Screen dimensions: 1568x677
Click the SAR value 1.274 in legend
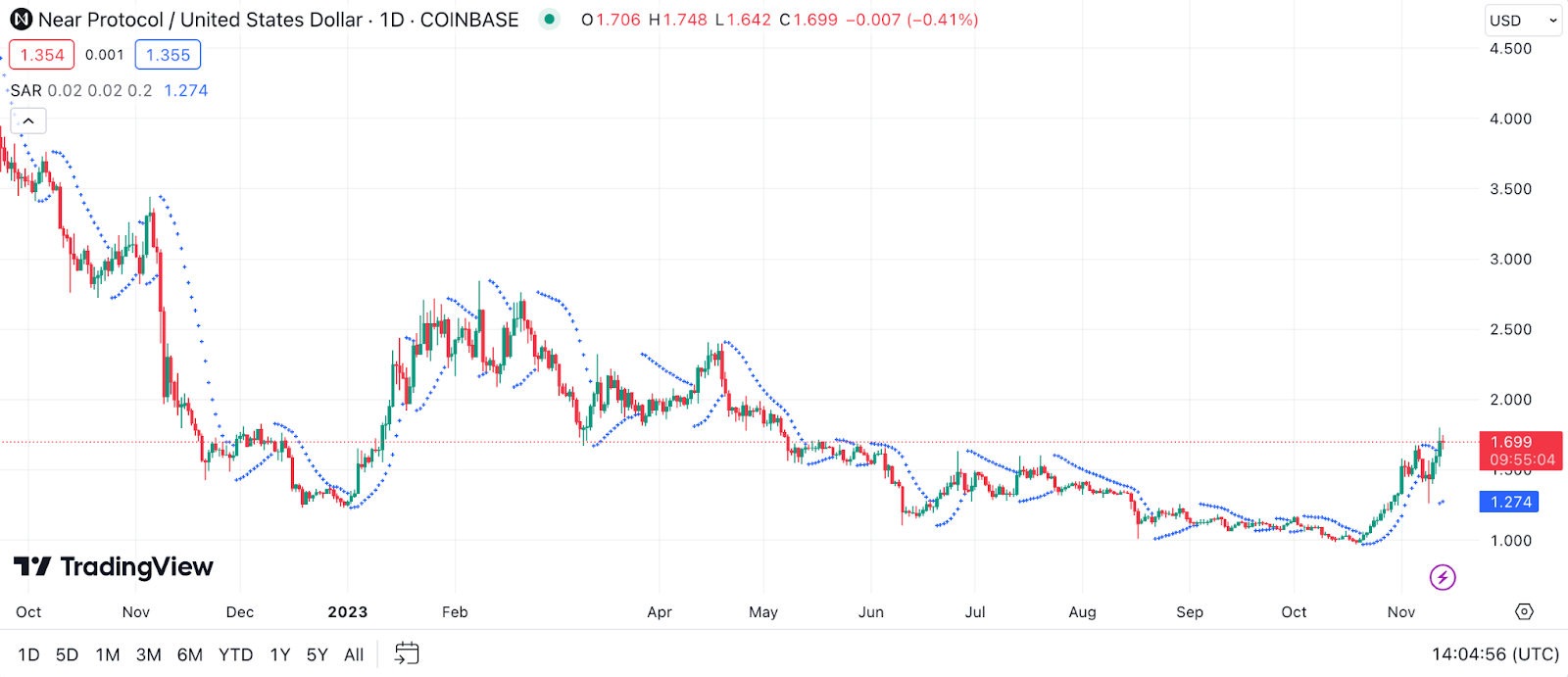click(186, 90)
